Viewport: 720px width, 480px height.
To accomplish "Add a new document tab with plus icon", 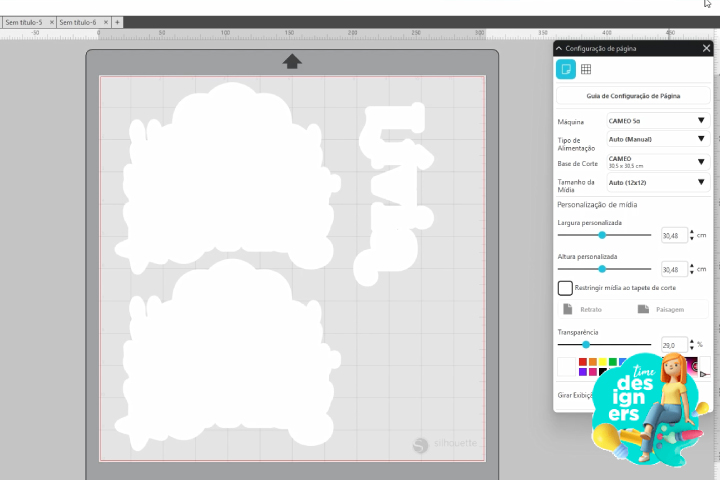I will click(117, 21).
